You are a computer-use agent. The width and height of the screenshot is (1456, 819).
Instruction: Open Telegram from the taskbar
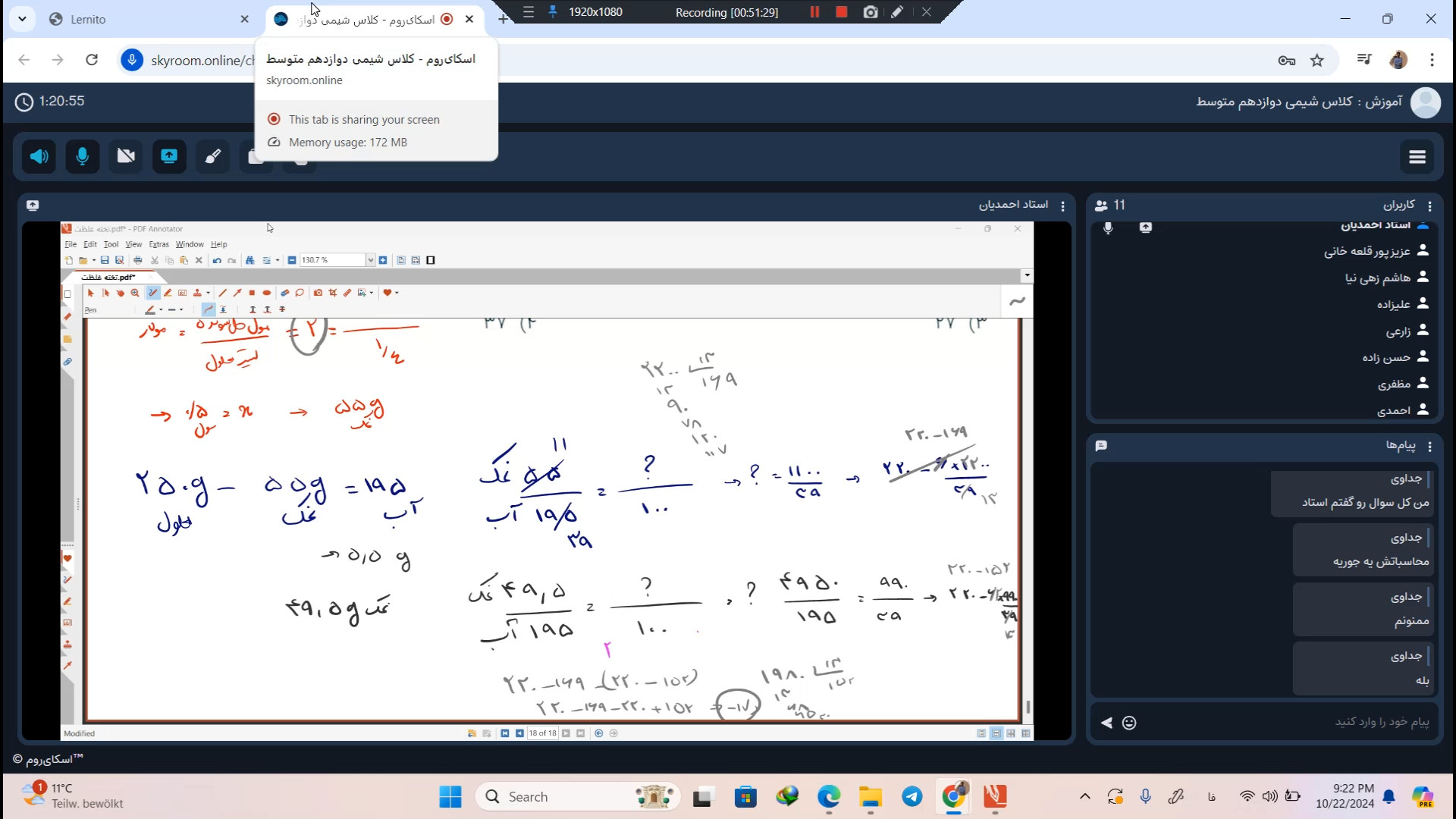(x=912, y=796)
